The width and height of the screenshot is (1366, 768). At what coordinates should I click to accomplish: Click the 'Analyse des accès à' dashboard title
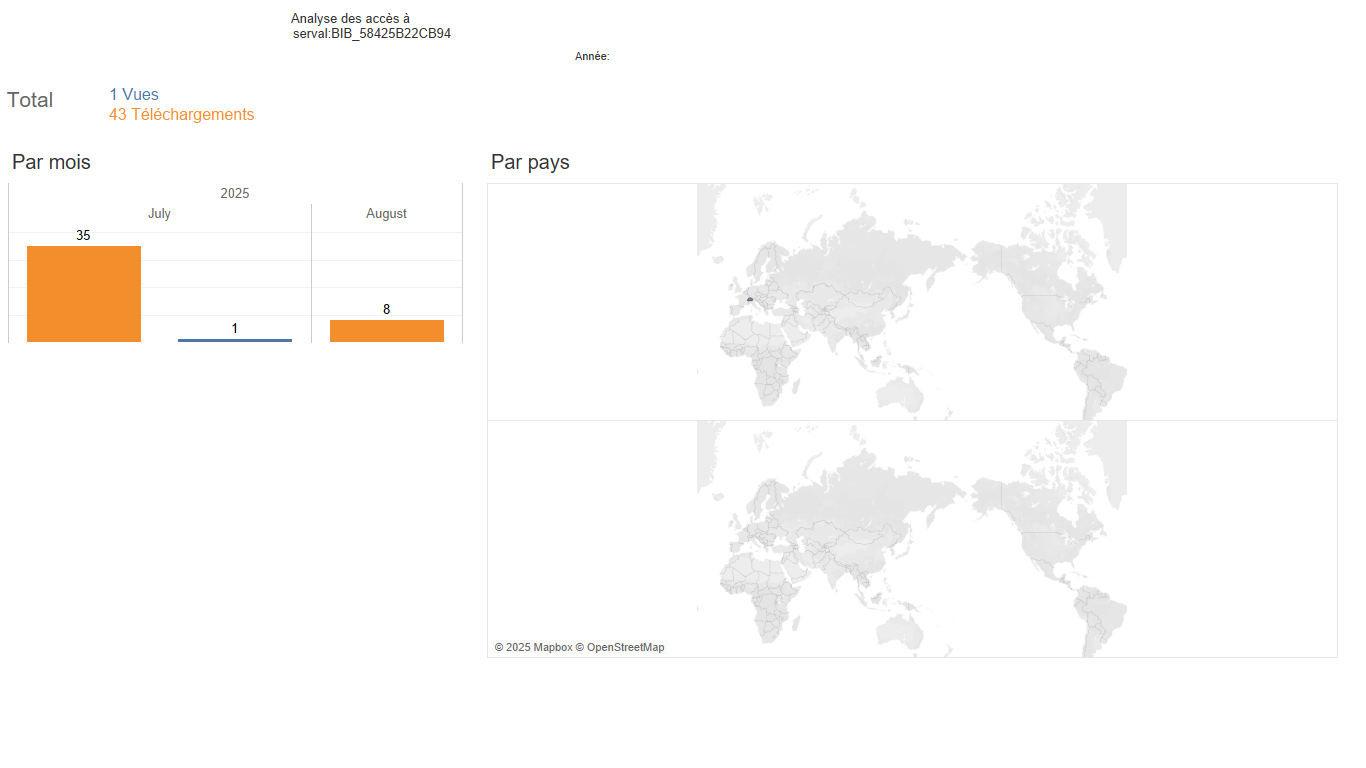pyautogui.click(x=350, y=19)
